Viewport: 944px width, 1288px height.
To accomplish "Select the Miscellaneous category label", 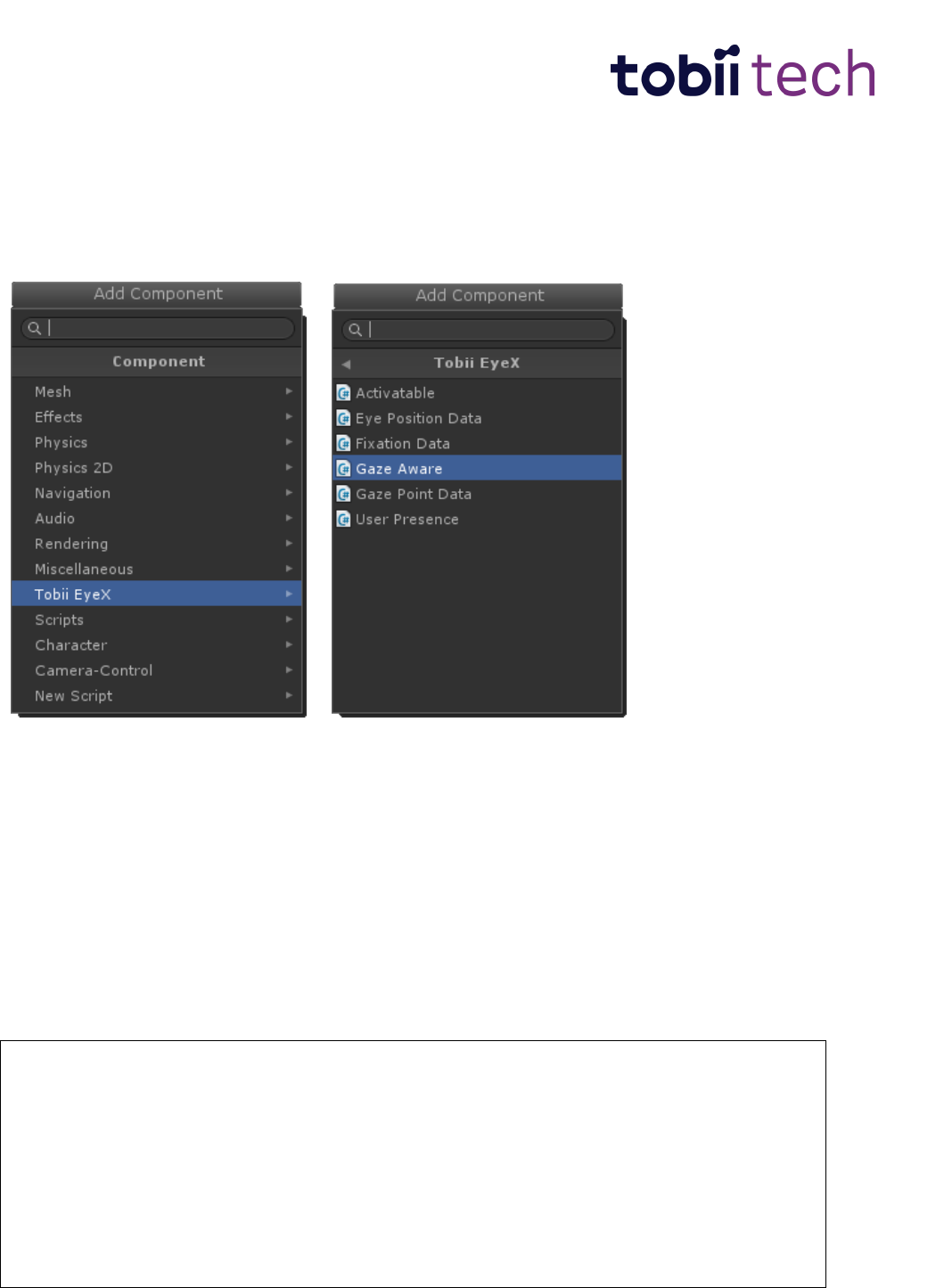I will (84, 569).
